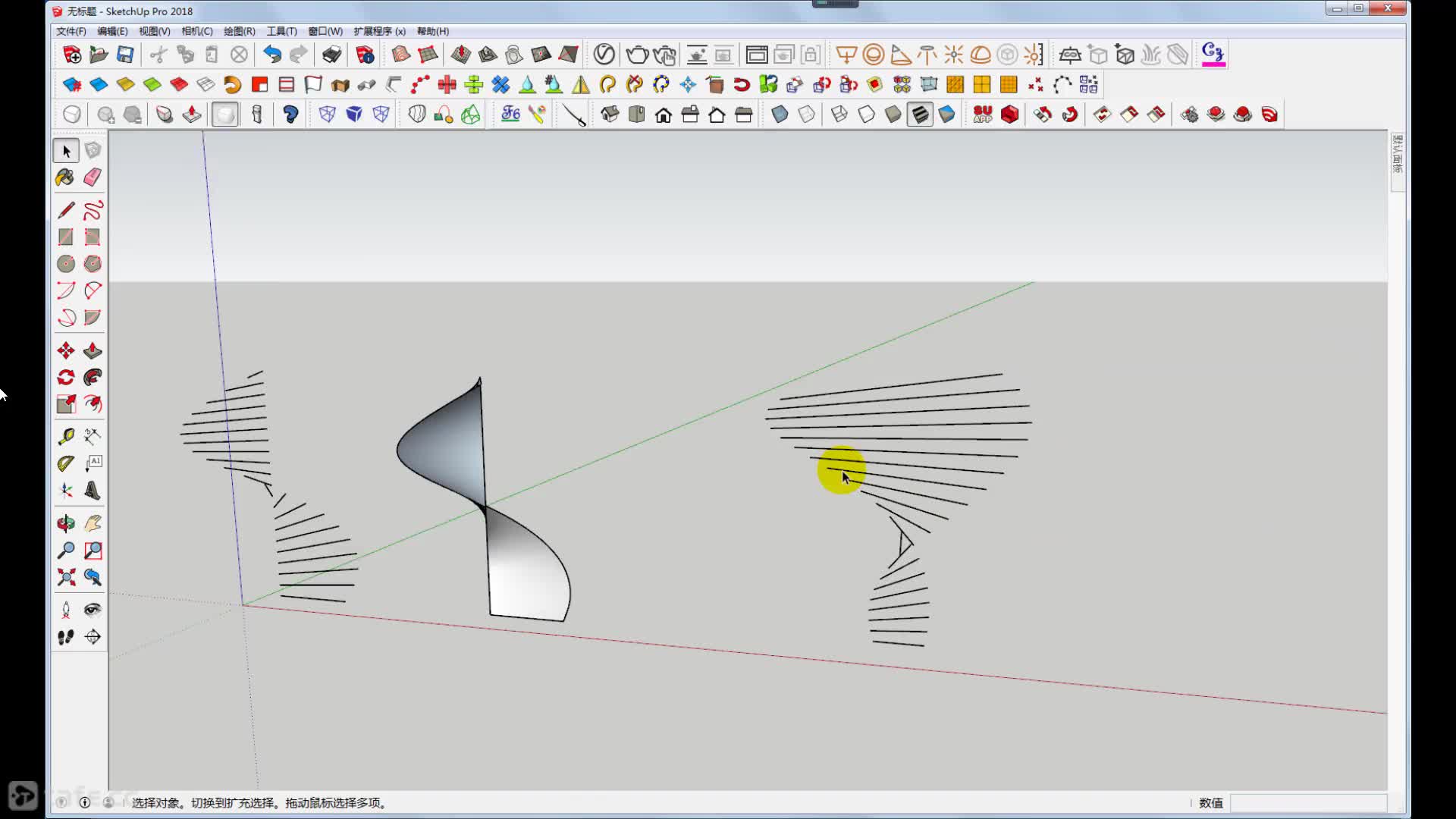Select the Polygon tool
Image resolution: width=1456 pixels, height=819 pixels.
93,263
